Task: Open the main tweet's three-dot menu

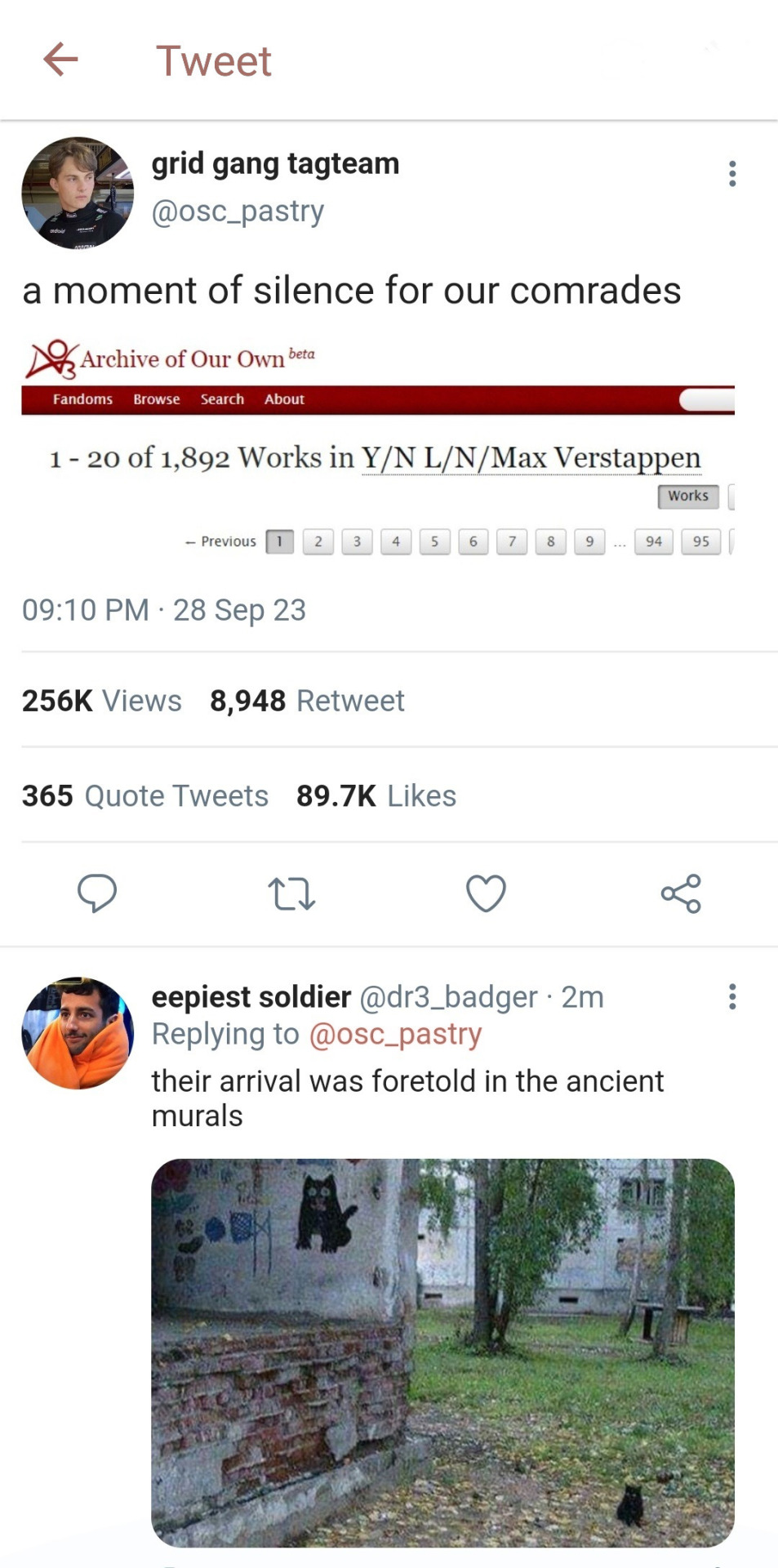Action: pos(732,173)
